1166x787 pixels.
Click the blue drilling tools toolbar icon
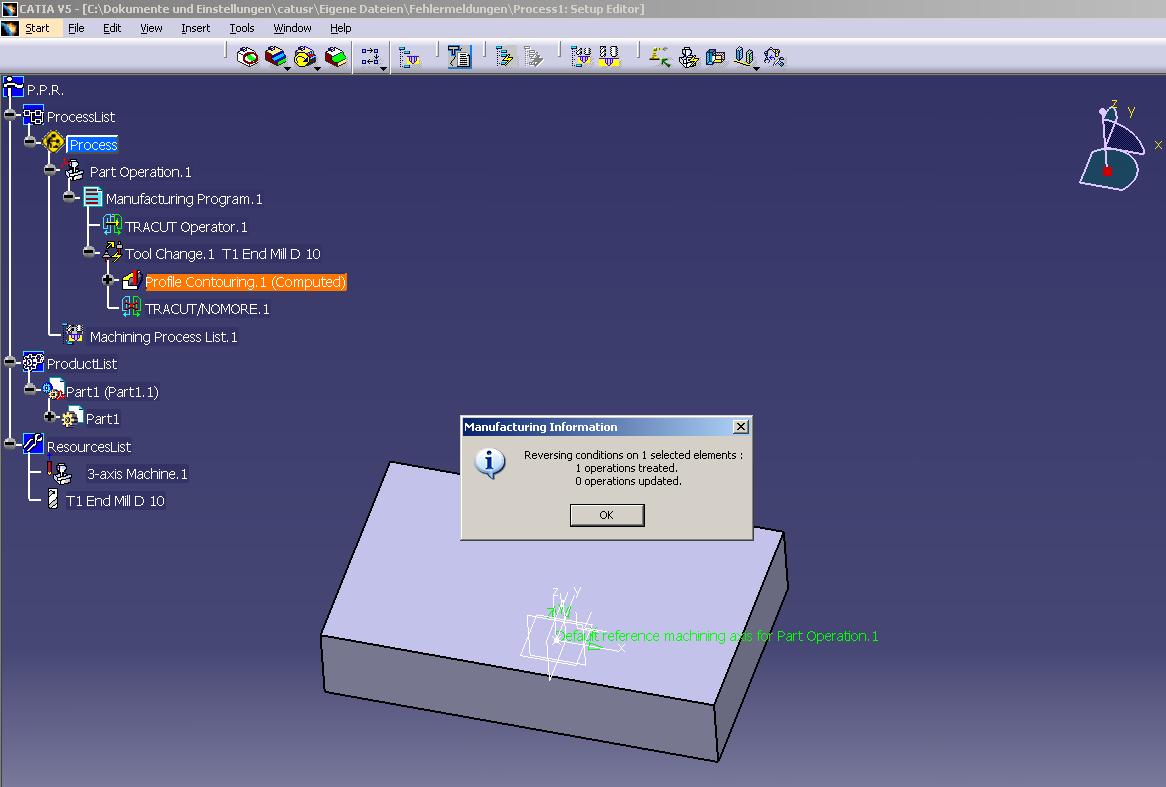pyautogui.click(x=744, y=57)
